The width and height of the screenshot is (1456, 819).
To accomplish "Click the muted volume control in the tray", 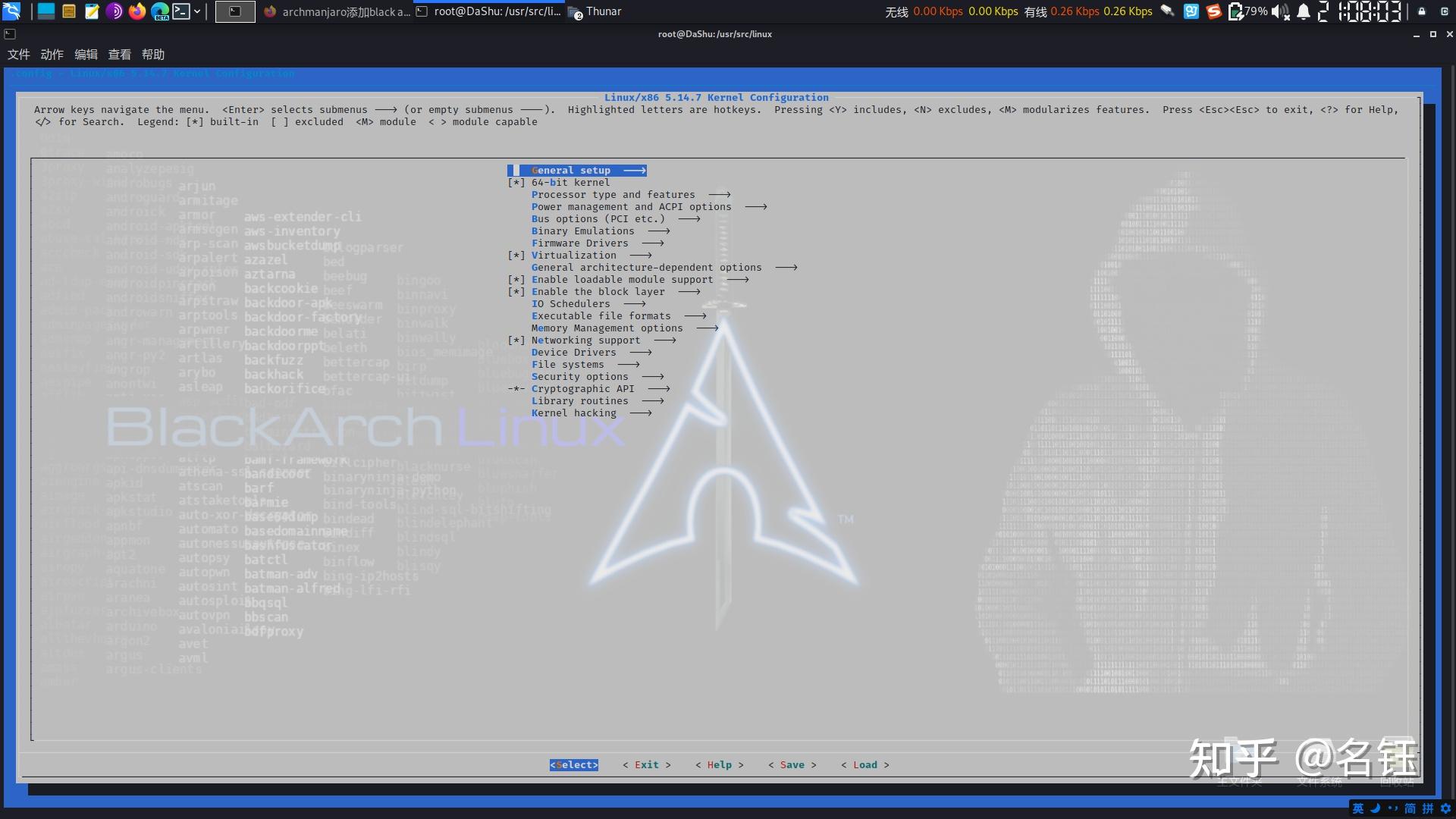I will [1280, 11].
